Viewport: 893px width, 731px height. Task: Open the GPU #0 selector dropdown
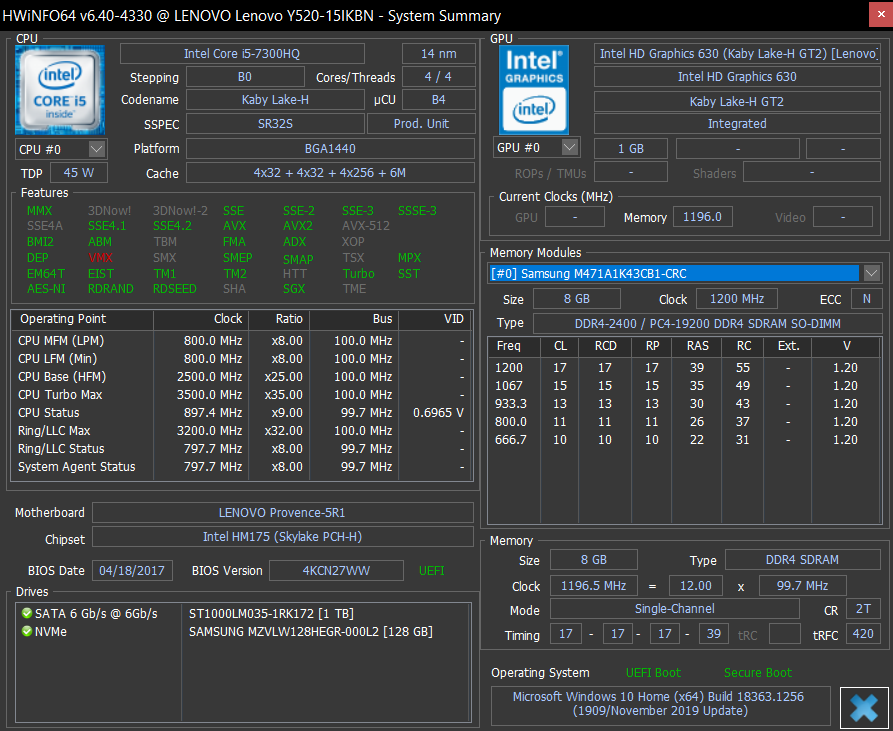(570, 147)
